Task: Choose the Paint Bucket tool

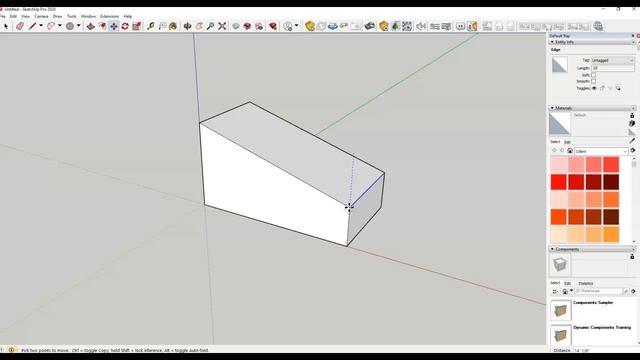Action: click(x=173, y=26)
